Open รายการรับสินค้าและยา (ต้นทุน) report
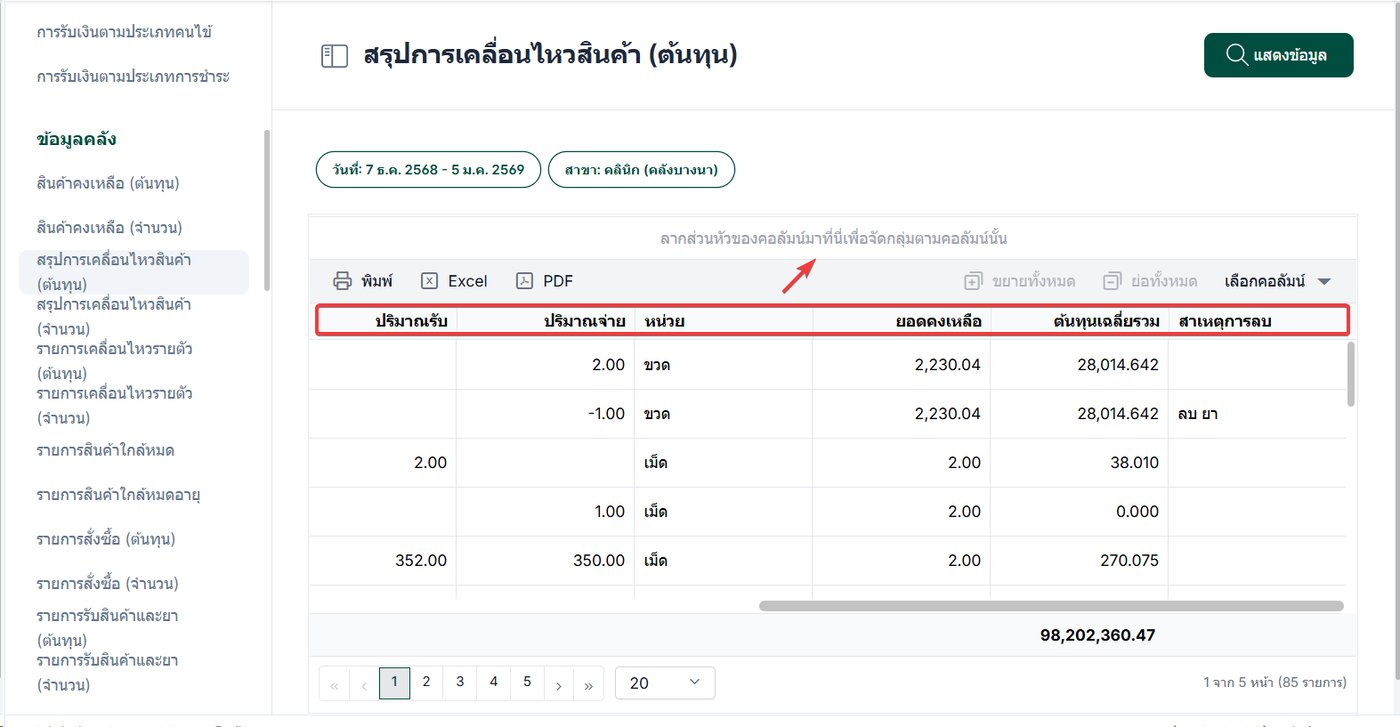Screen dimensions: 1400x727 point(108,627)
